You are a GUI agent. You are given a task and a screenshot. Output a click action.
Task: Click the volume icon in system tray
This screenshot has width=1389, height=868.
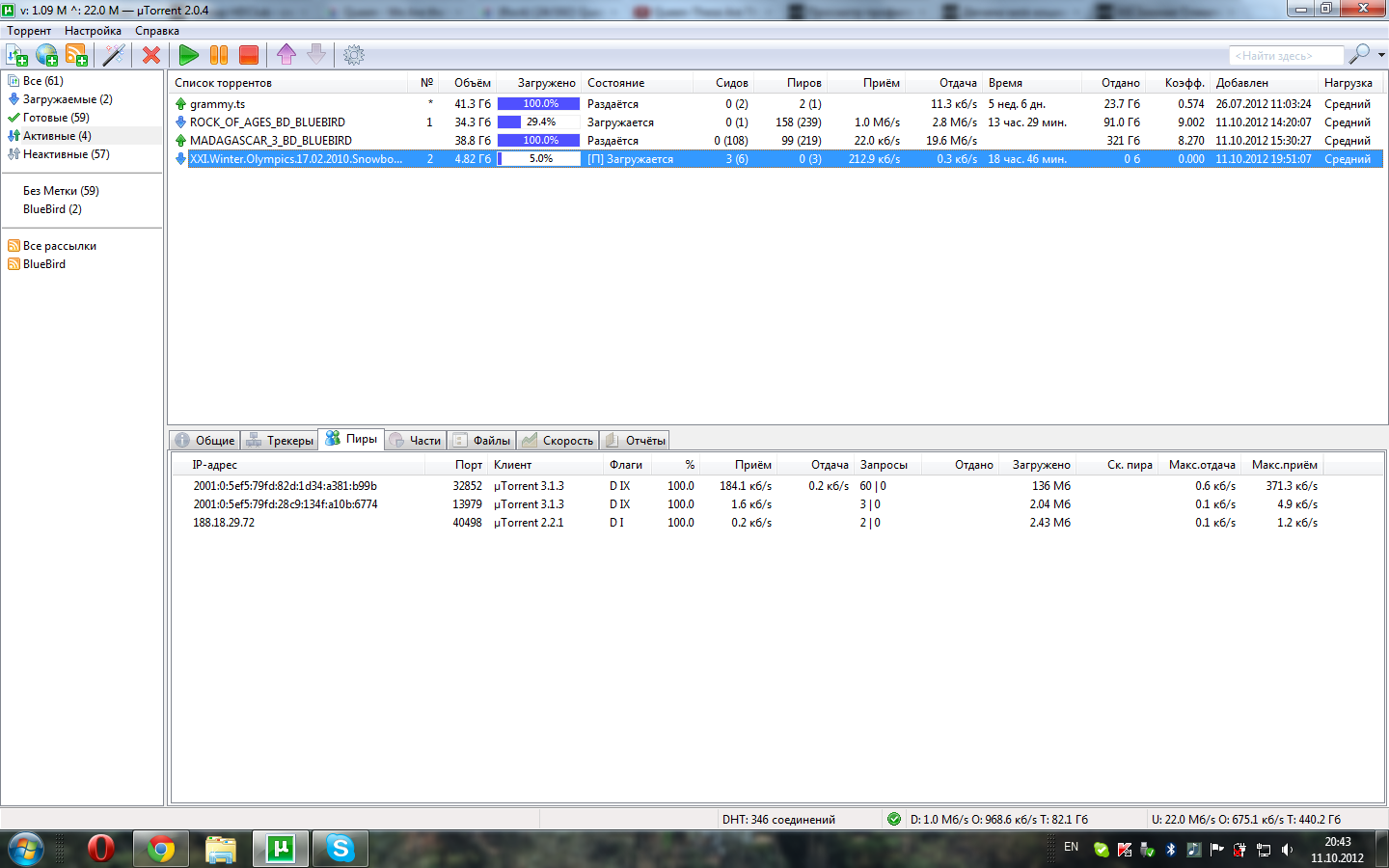pyautogui.click(x=1287, y=850)
